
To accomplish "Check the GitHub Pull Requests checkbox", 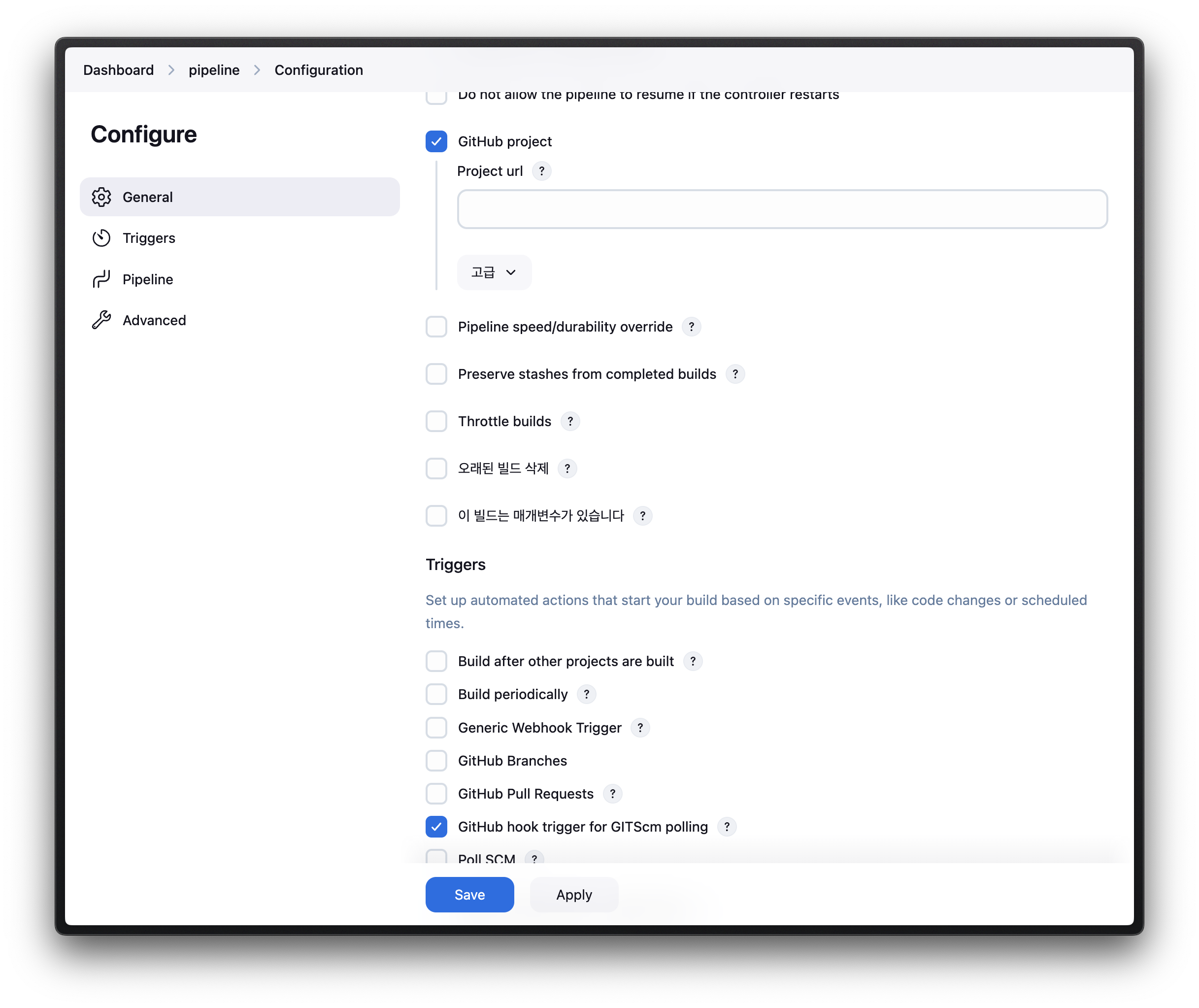I will tap(436, 794).
